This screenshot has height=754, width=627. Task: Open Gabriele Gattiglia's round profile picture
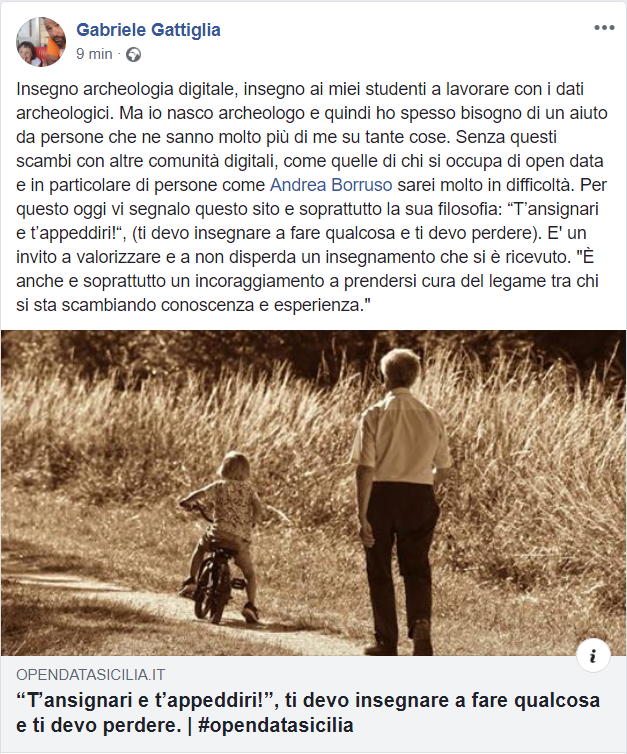coord(41,41)
